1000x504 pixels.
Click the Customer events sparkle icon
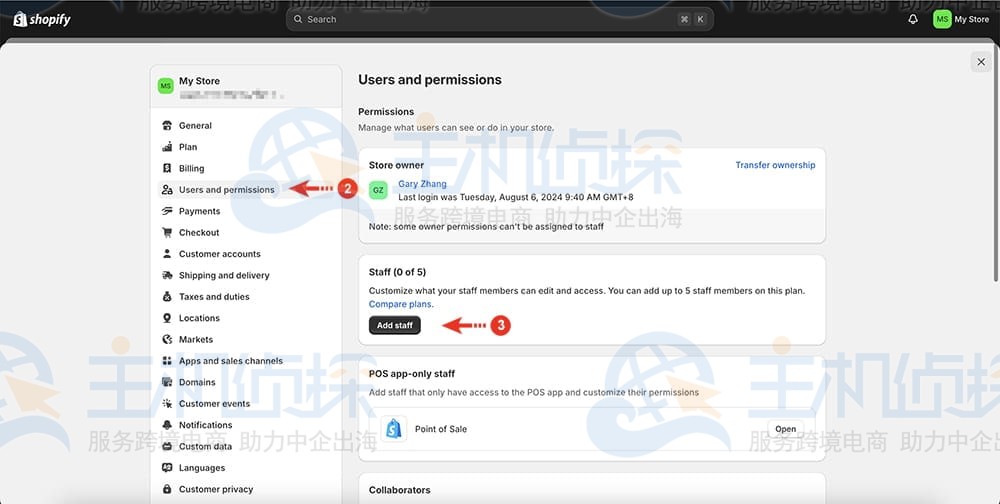pyautogui.click(x=167, y=403)
